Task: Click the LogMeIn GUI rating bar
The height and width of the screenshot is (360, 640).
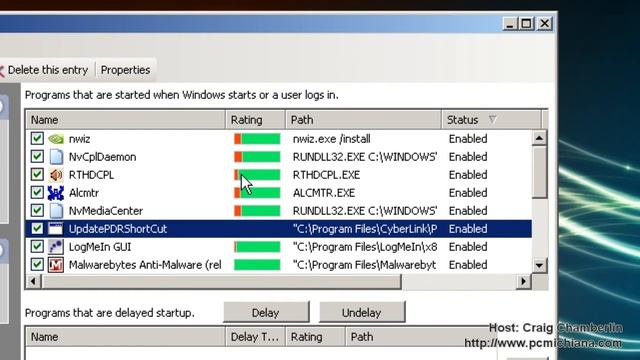Action: pyautogui.click(x=257, y=247)
